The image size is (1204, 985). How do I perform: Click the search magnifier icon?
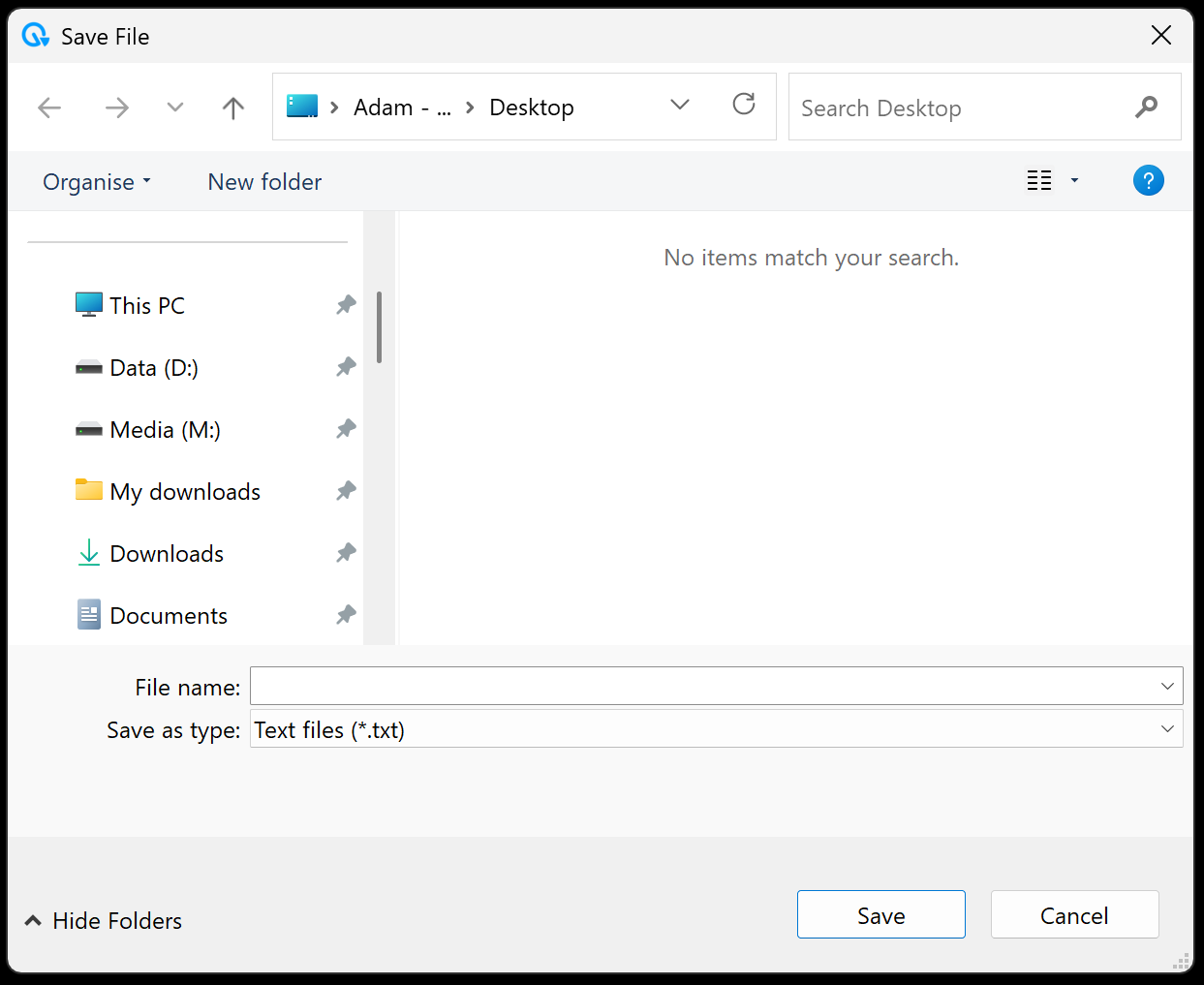(x=1146, y=107)
